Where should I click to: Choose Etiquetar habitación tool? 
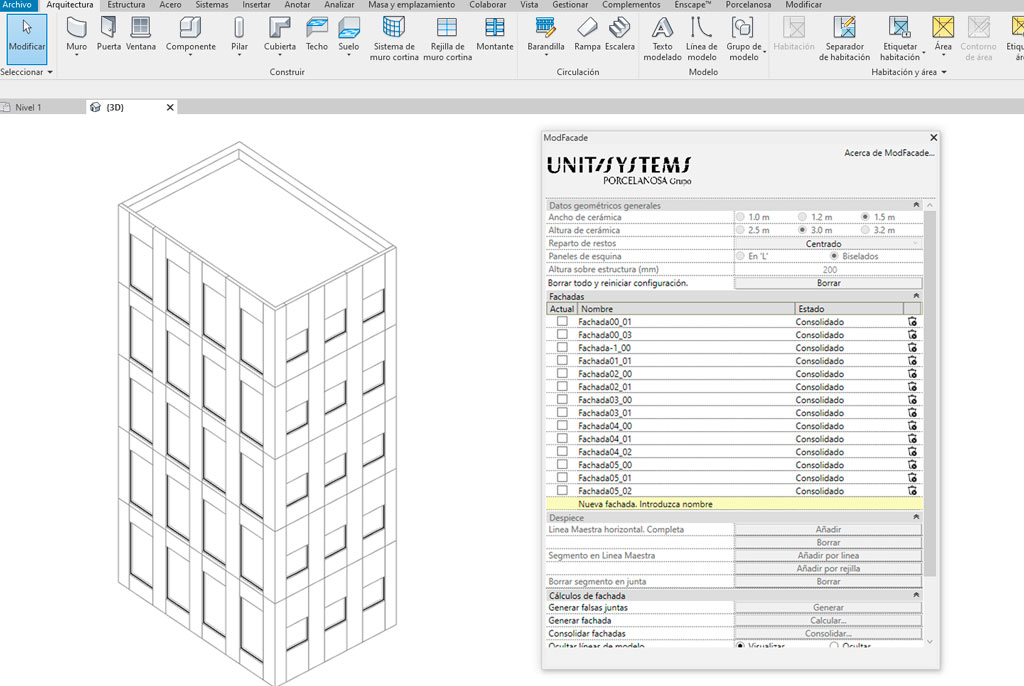pyautogui.click(x=900, y=39)
